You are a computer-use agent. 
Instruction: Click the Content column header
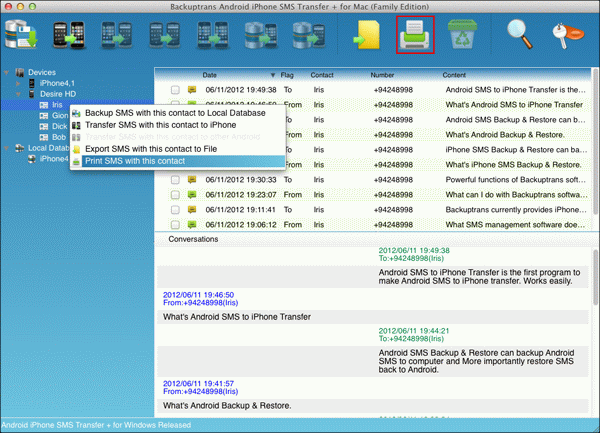coord(454,75)
